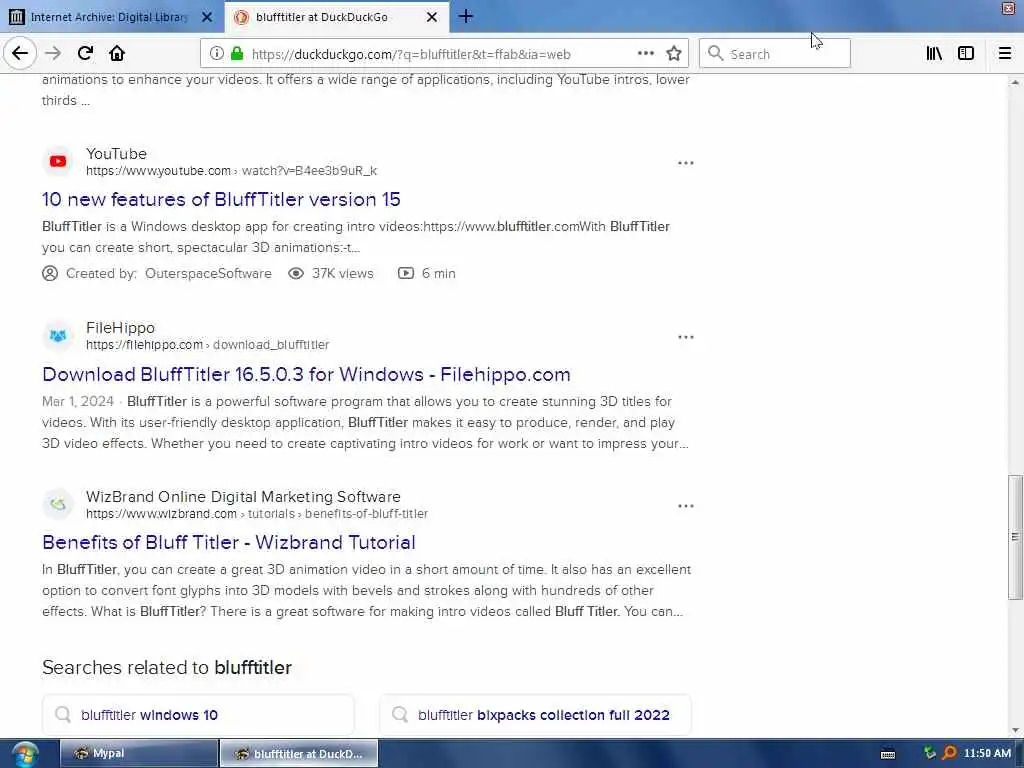Open the hamburger application menu
The height and width of the screenshot is (768, 1024).
[x=1004, y=54]
